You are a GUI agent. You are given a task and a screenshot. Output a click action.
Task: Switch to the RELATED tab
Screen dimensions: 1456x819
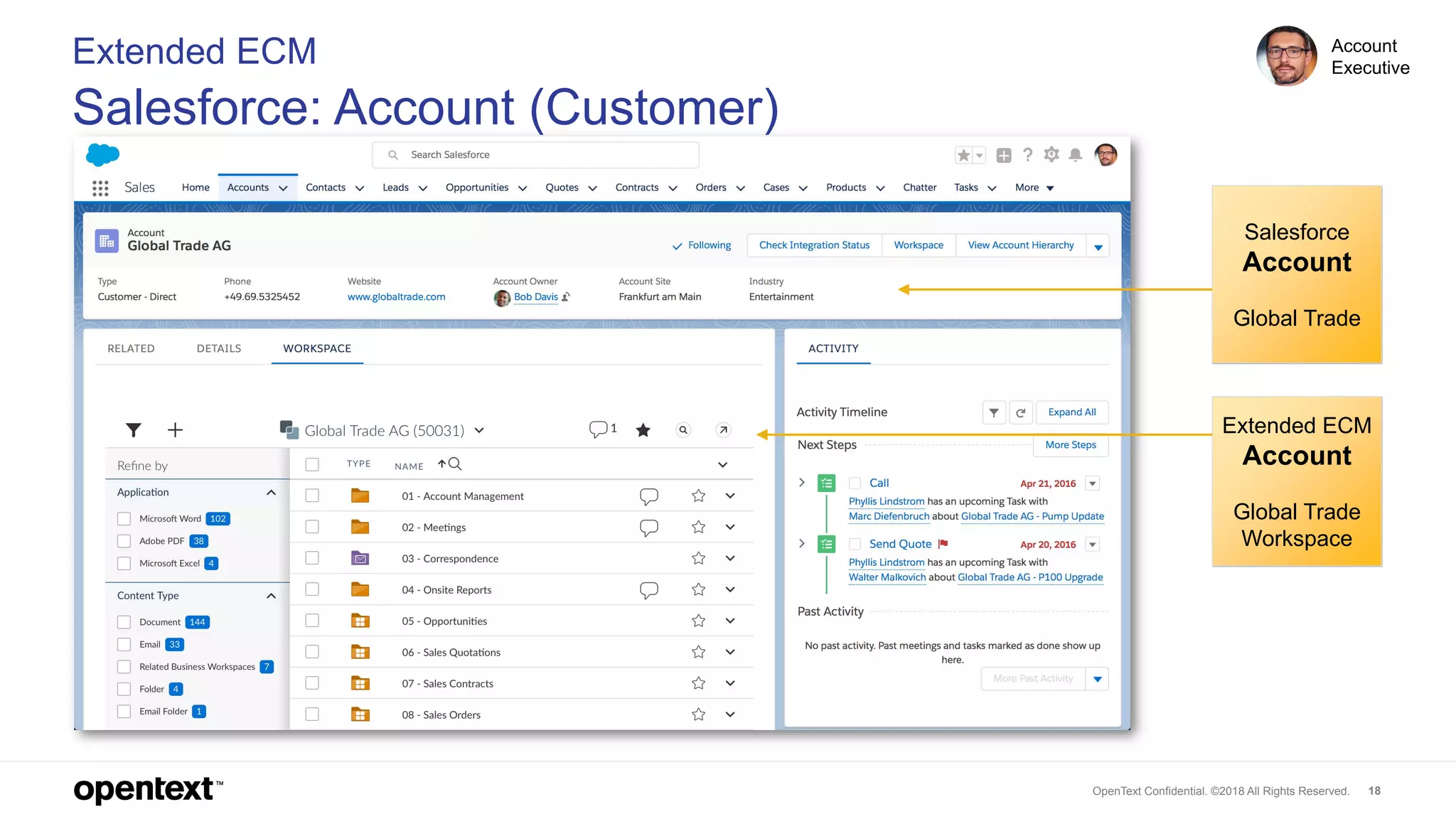coord(131,348)
